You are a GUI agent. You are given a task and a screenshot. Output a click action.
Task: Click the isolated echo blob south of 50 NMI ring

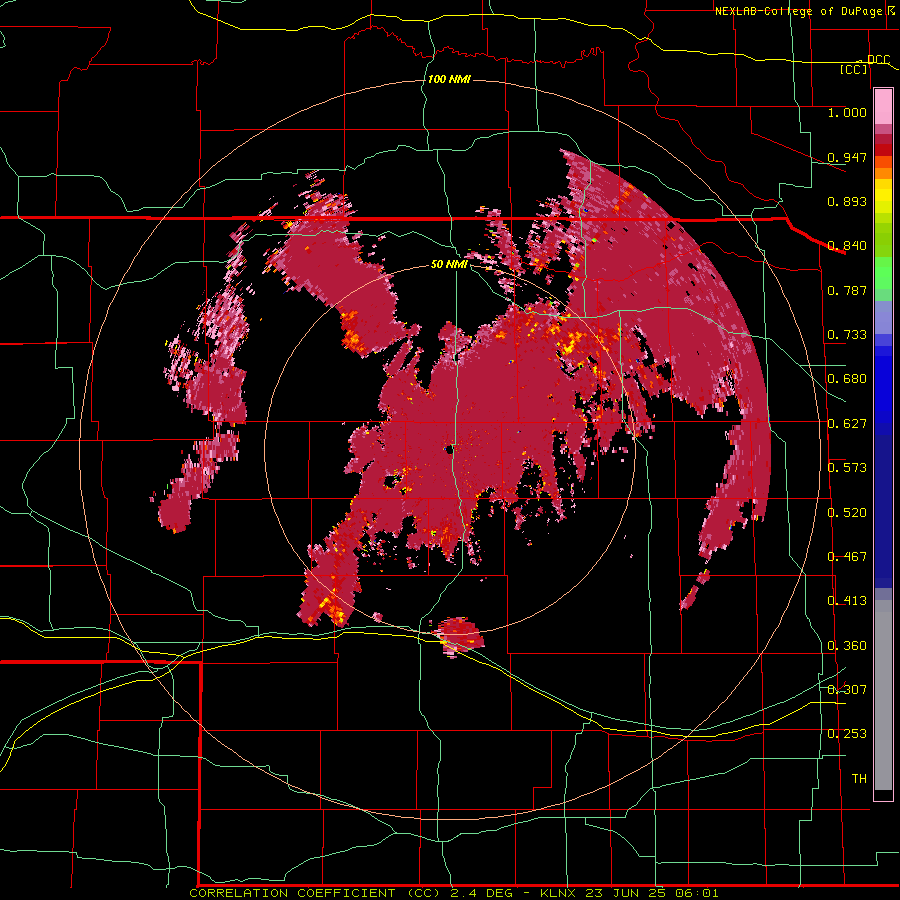[458, 635]
